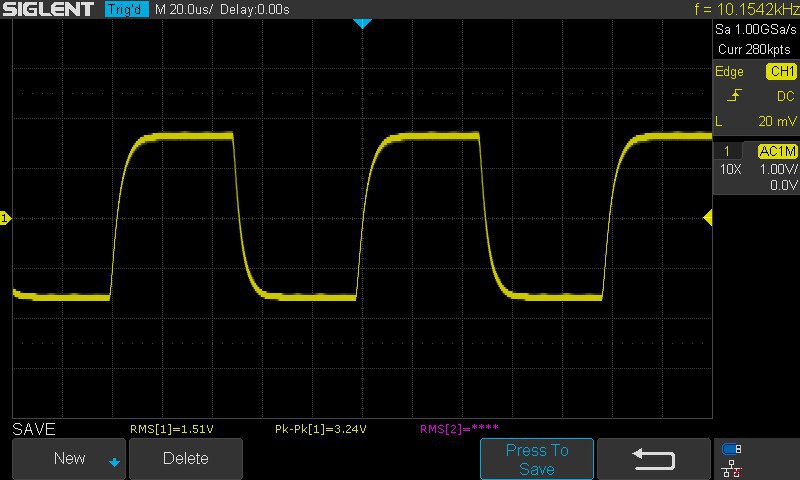Click the LAN network status icon
Image resolution: width=800 pixels, height=480 pixels.
(x=732, y=468)
